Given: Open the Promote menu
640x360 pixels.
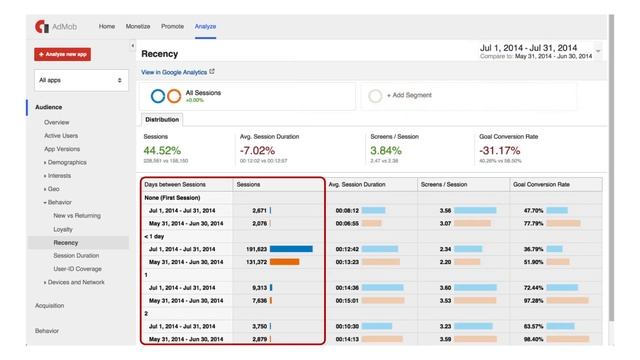Looking at the screenshot, I should click(172, 26).
